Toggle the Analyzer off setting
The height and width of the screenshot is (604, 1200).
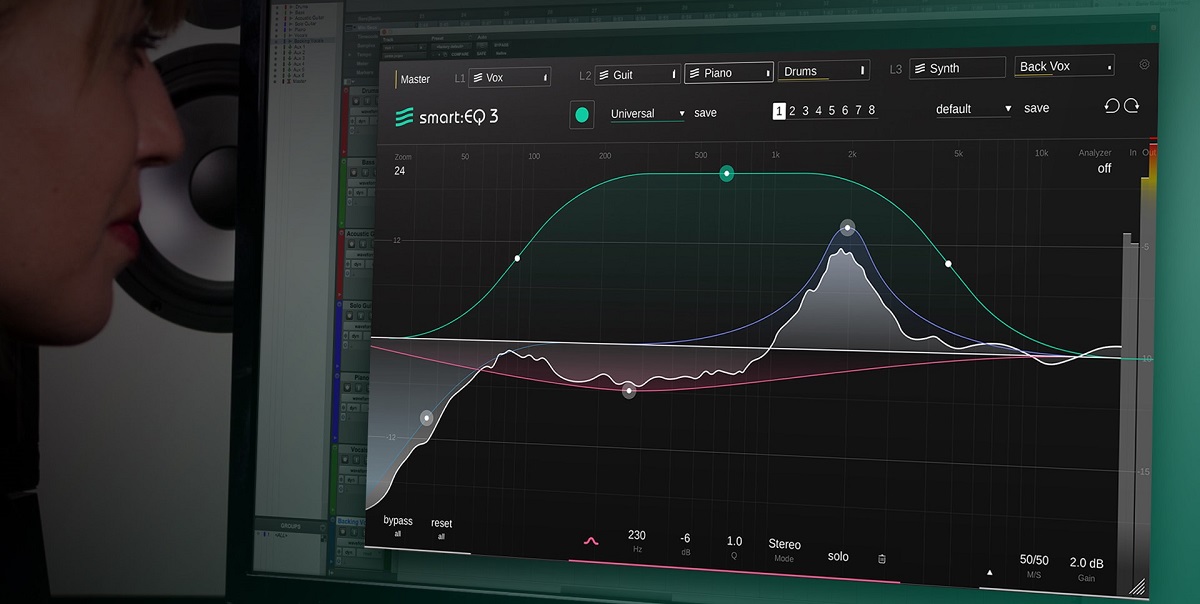click(x=1104, y=168)
